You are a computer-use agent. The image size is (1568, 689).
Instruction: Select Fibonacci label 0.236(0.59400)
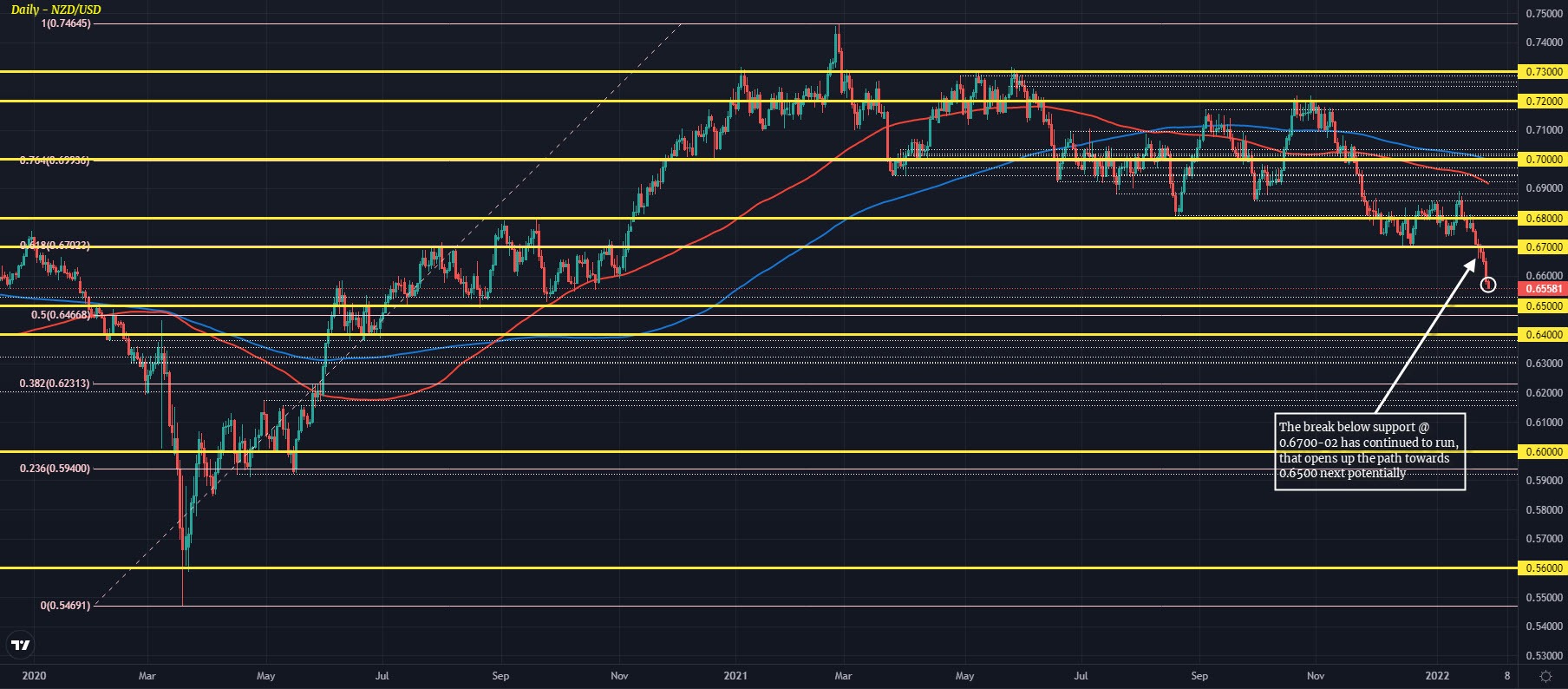56,469
